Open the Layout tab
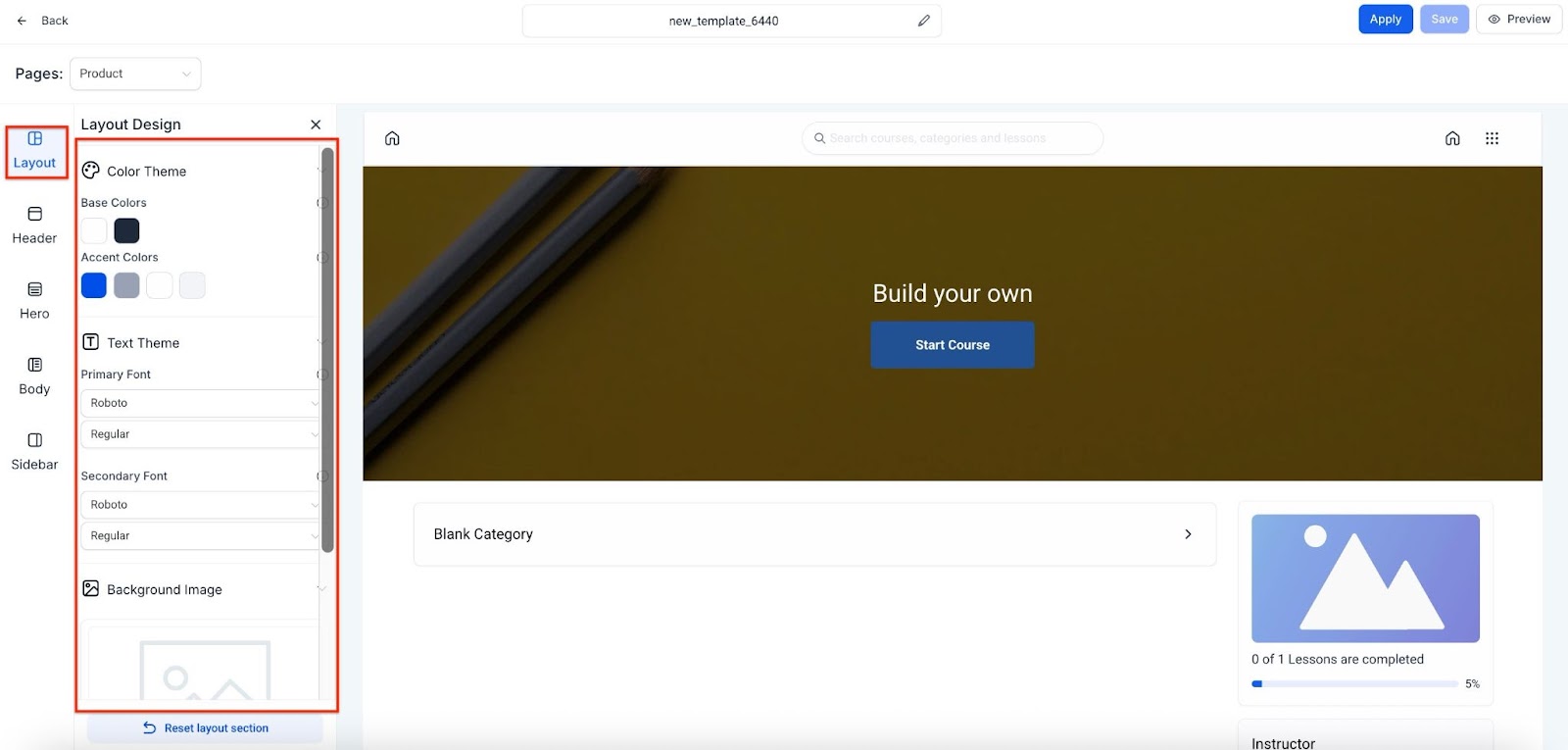The width and height of the screenshot is (1568, 750). pyautogui.click(x=35, y=151)
